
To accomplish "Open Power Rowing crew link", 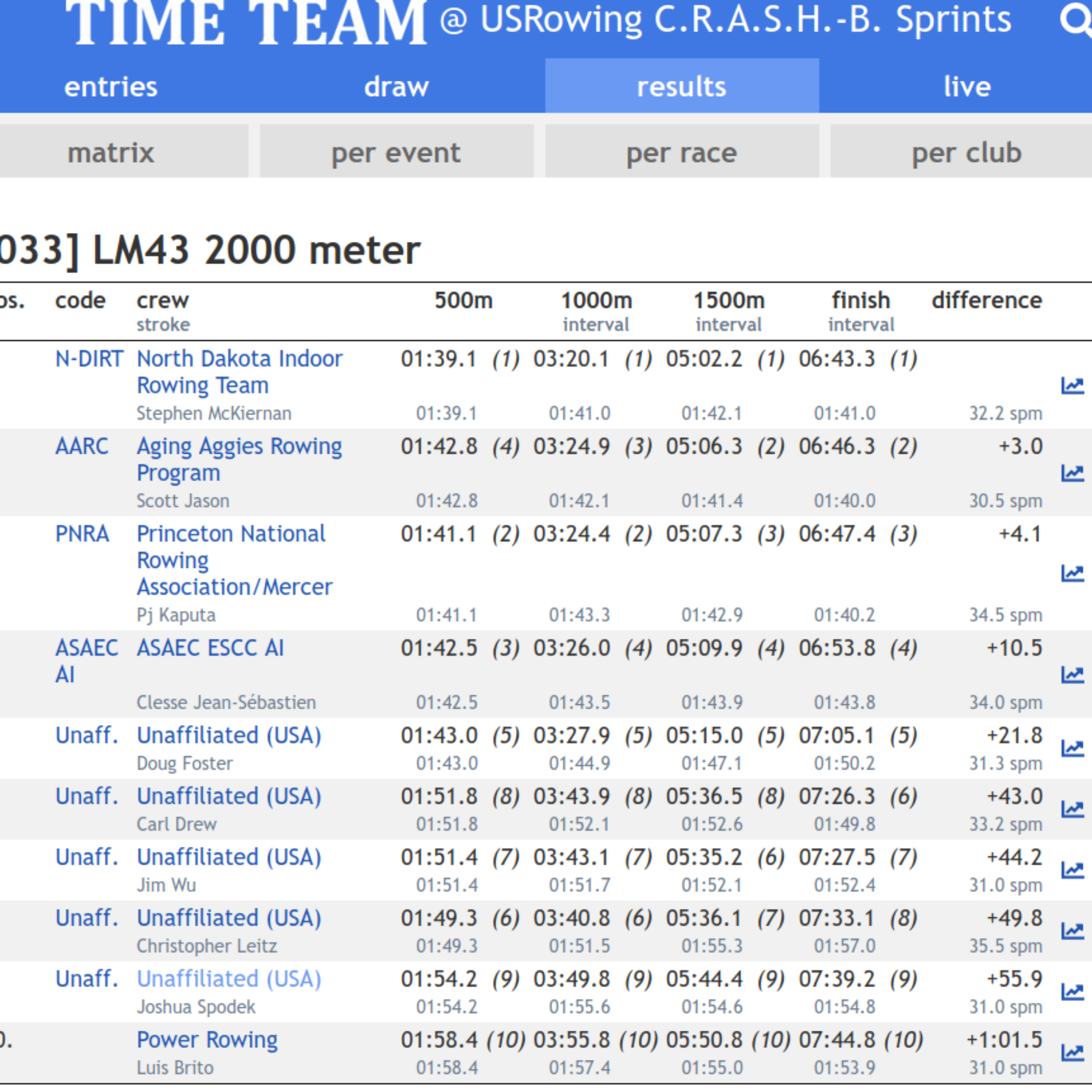I will coord(207,1040).
